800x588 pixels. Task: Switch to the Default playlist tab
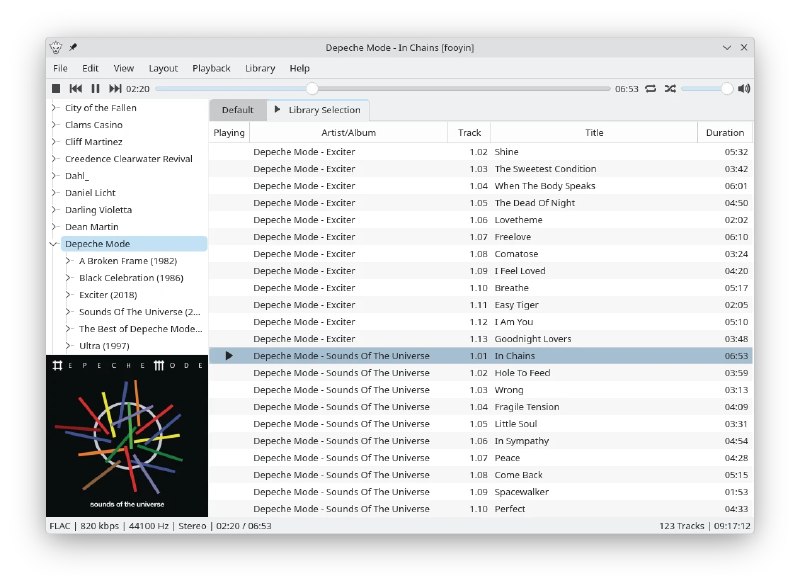238,110
